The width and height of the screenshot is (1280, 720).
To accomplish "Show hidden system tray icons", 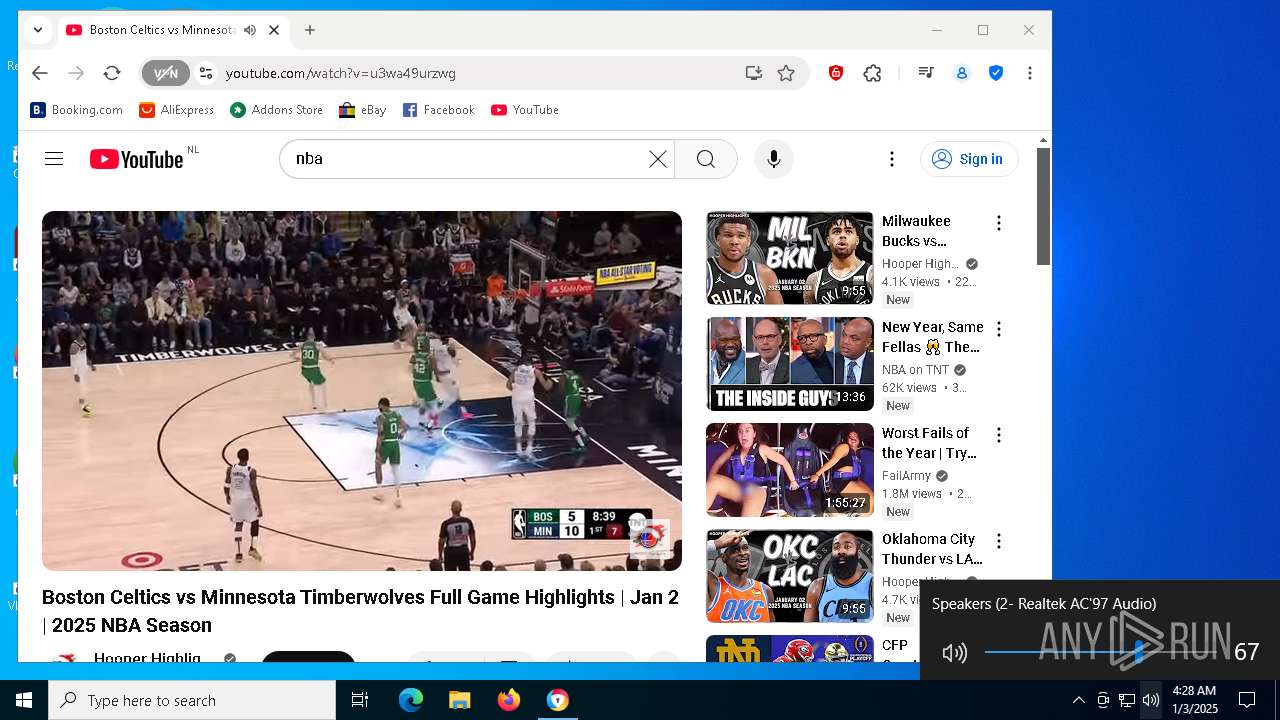I will click(x=1078, y=700).
